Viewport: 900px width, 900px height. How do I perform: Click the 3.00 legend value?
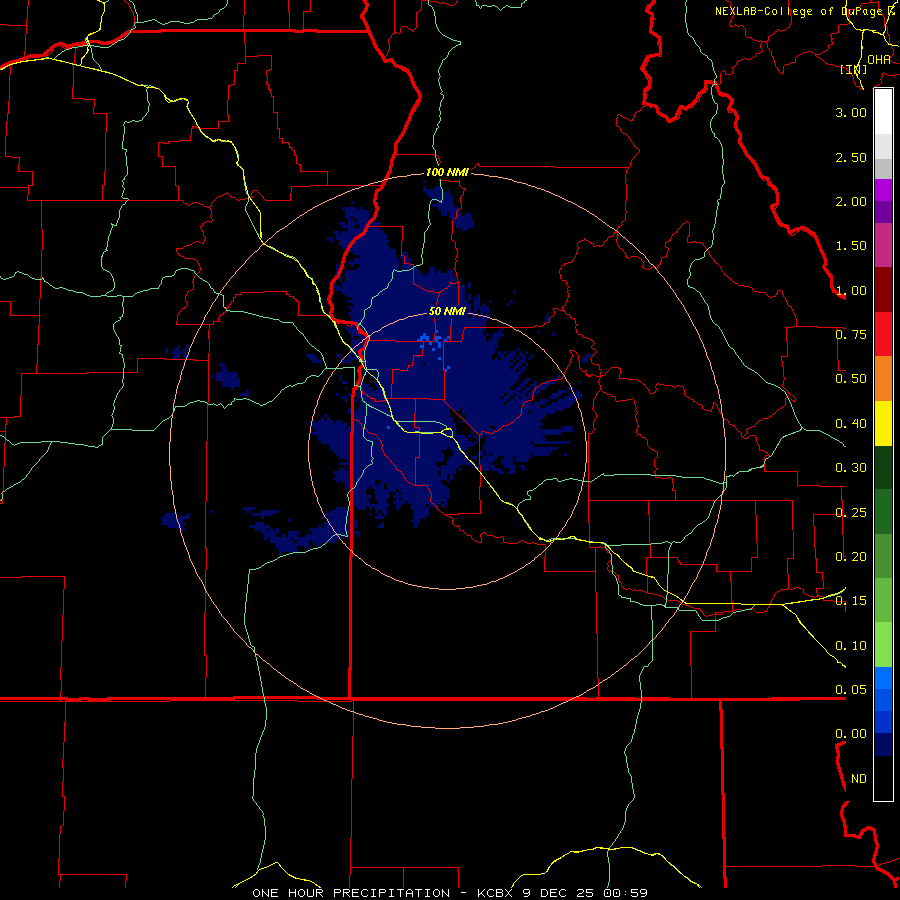pos(851,112)
